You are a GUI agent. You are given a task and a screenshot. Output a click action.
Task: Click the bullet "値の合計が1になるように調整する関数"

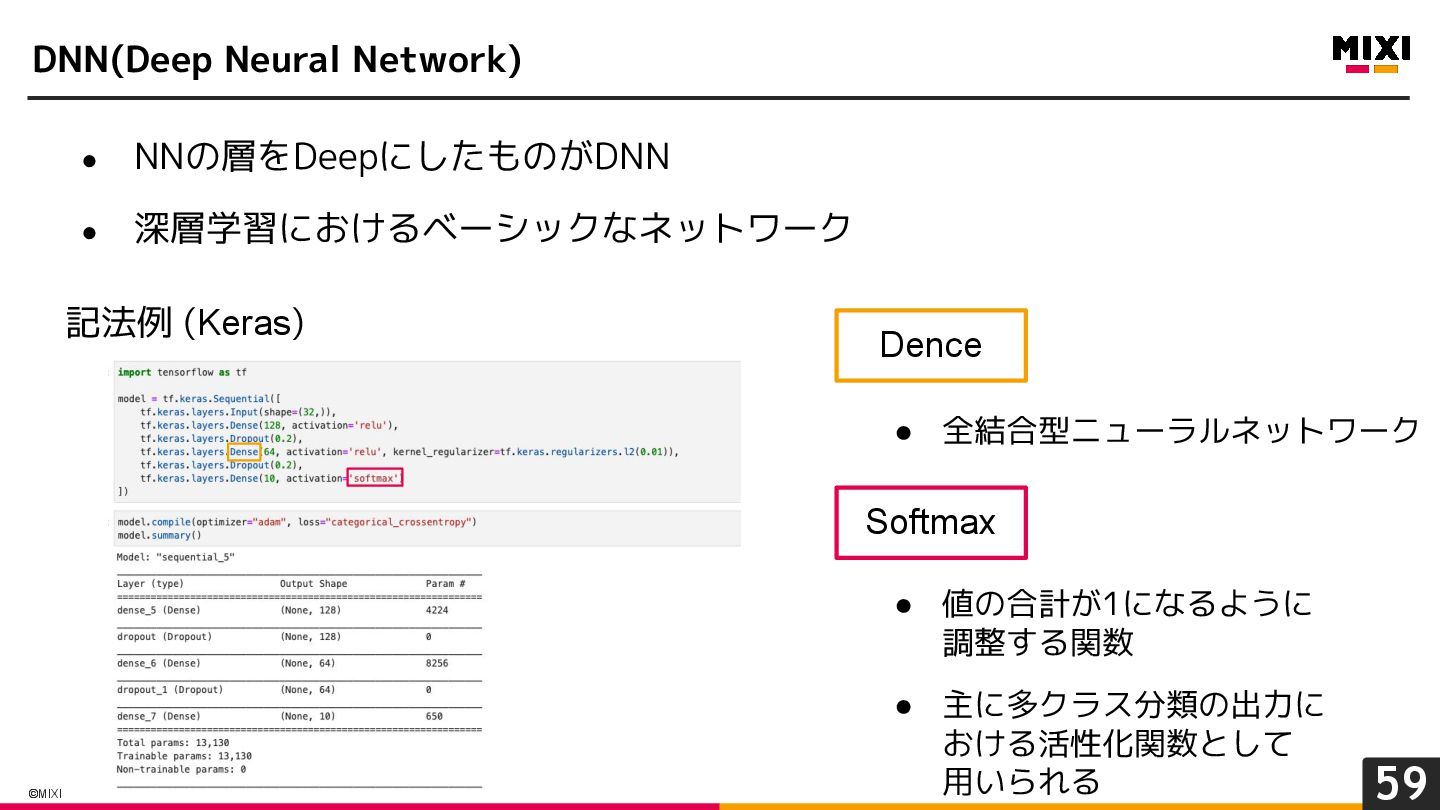pos(1127,622)
